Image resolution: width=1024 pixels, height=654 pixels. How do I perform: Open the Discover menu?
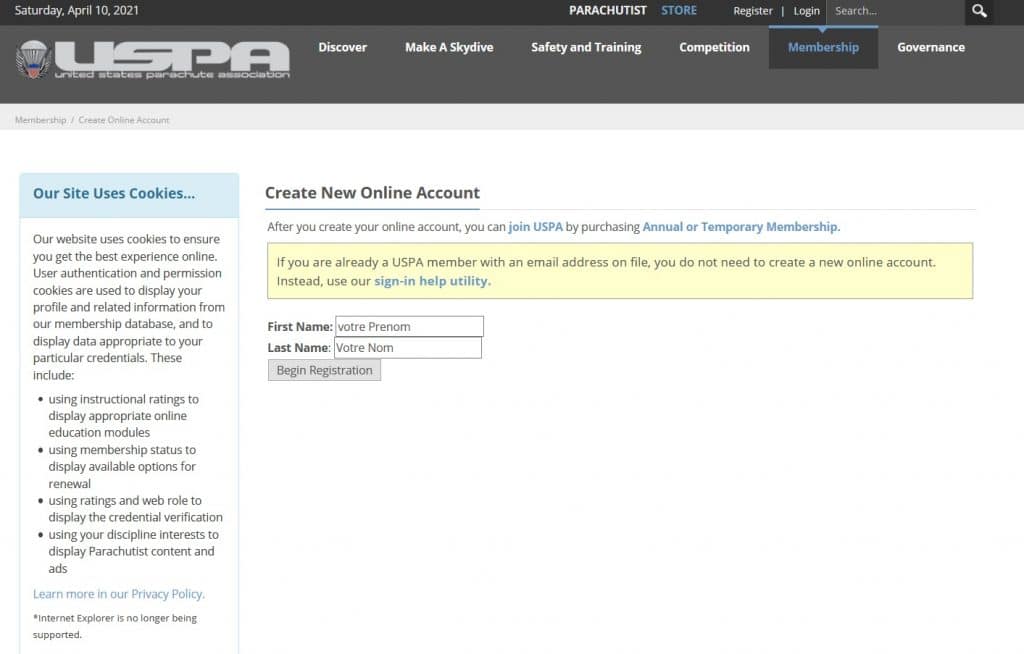[x=342, y=47]
